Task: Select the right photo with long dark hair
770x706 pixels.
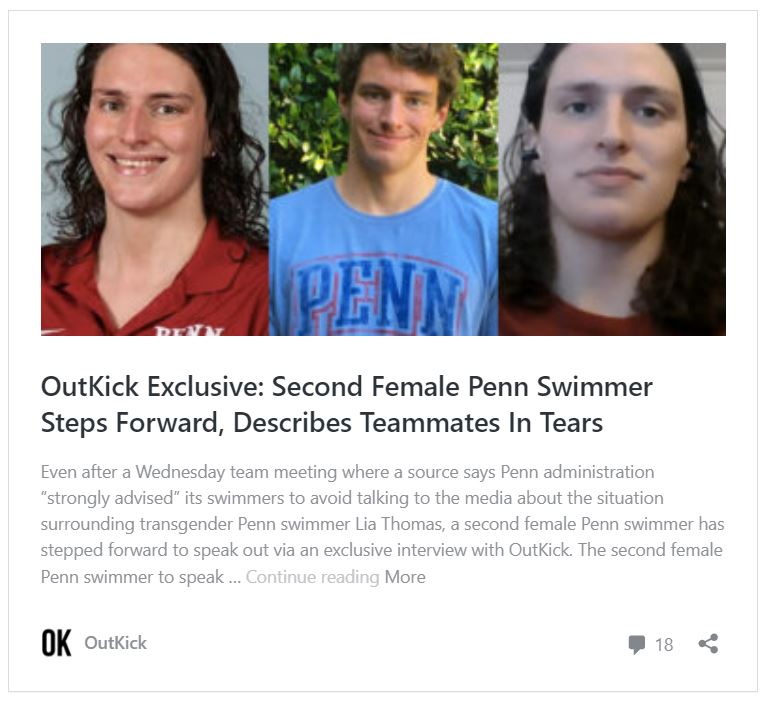Action: click(612, 190)
